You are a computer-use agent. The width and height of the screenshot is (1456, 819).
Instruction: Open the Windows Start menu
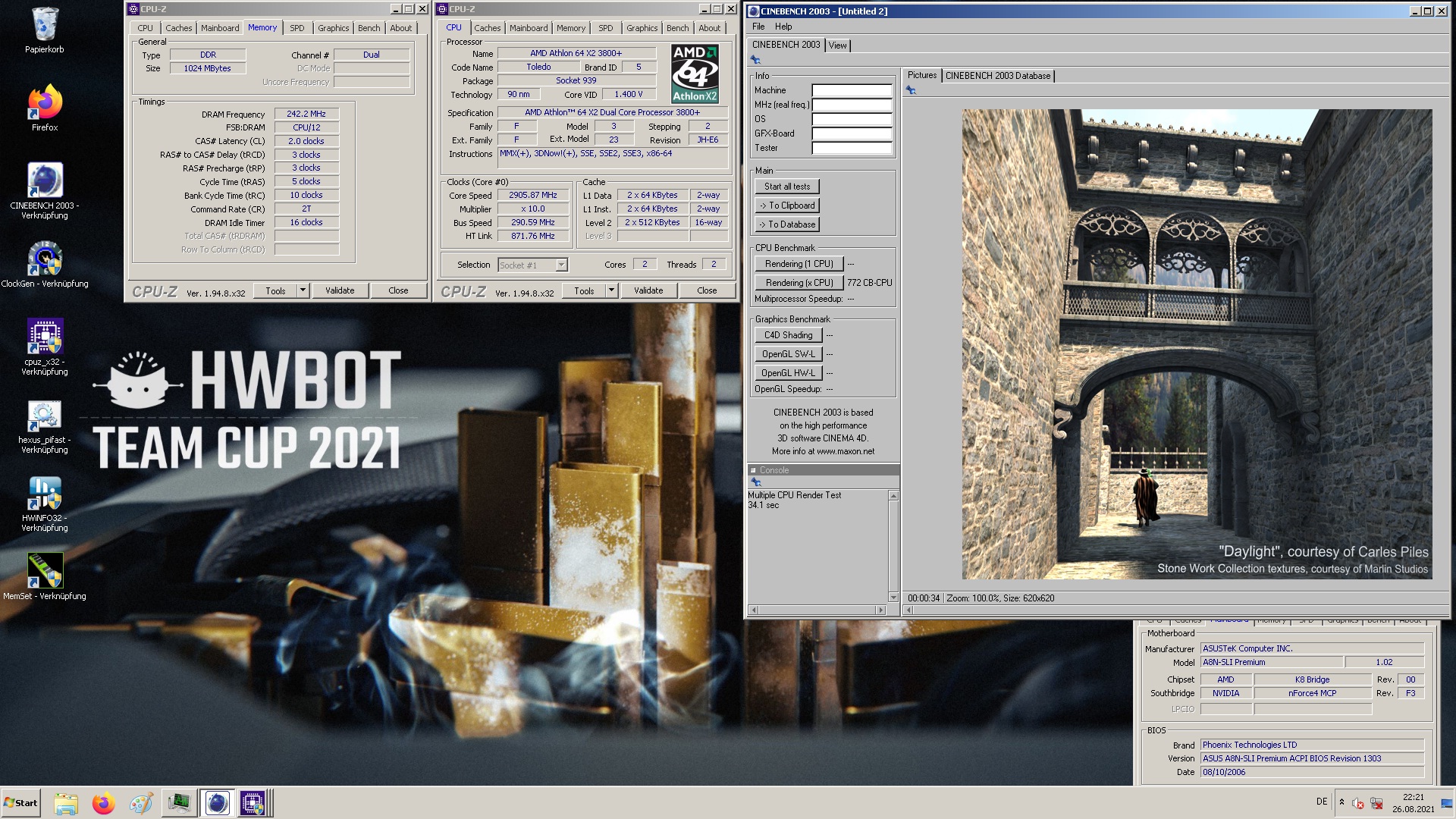point(20,803)
